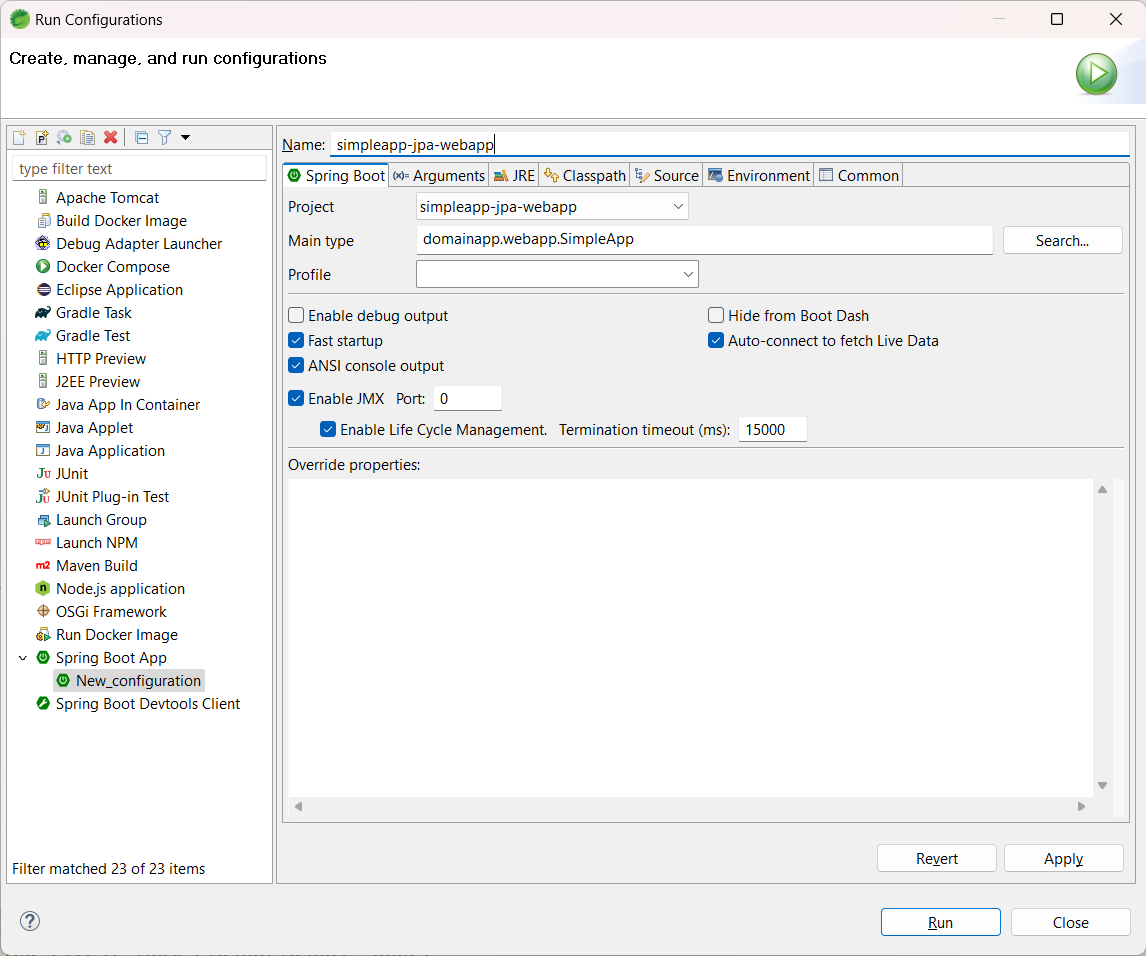This screenshot has width=1146, height=956.
Task: Click the Apply button
Action: 1063,859
